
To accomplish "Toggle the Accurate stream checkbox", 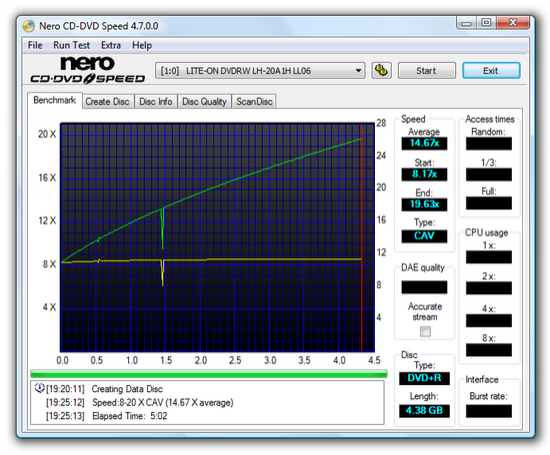I will 425,331.
